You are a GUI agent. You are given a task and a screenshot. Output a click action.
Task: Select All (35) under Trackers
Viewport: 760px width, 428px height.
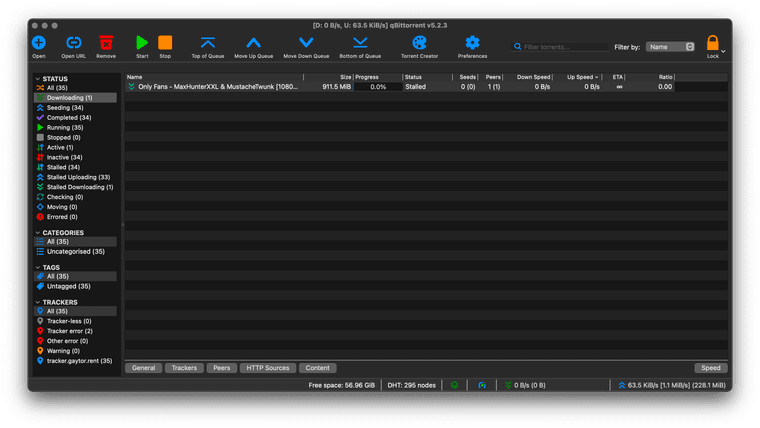coord(75,311)
